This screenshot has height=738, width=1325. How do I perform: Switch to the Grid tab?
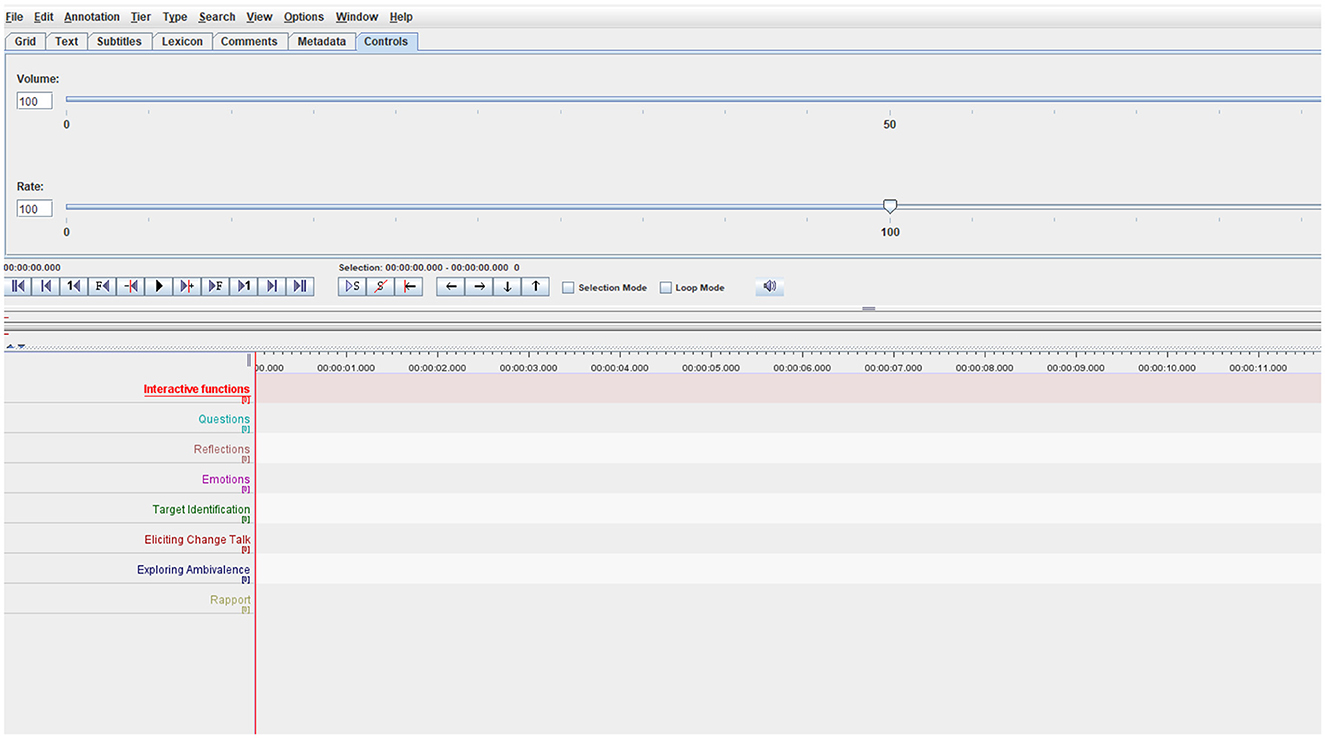pyautogui.click(x=25, y=41)
